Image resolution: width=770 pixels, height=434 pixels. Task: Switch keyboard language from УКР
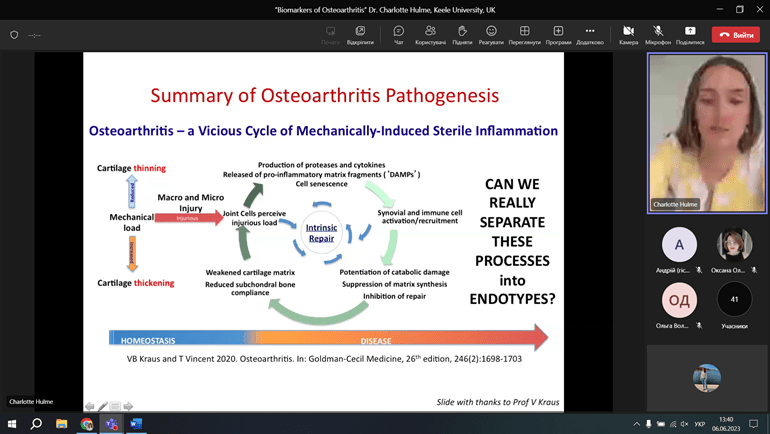coord(699,424)
